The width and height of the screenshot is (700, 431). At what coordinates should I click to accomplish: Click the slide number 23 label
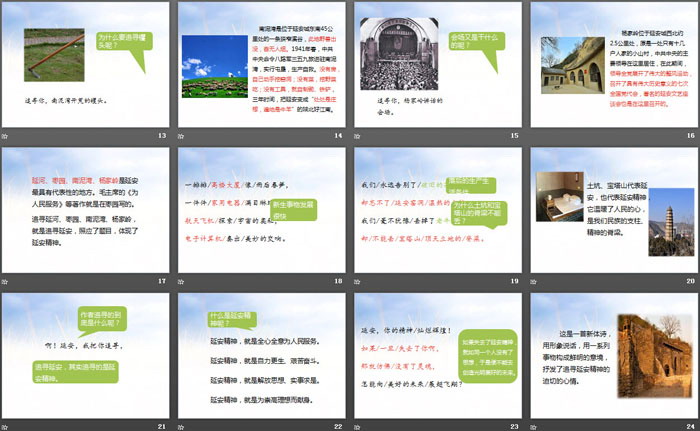click(514, 427)
